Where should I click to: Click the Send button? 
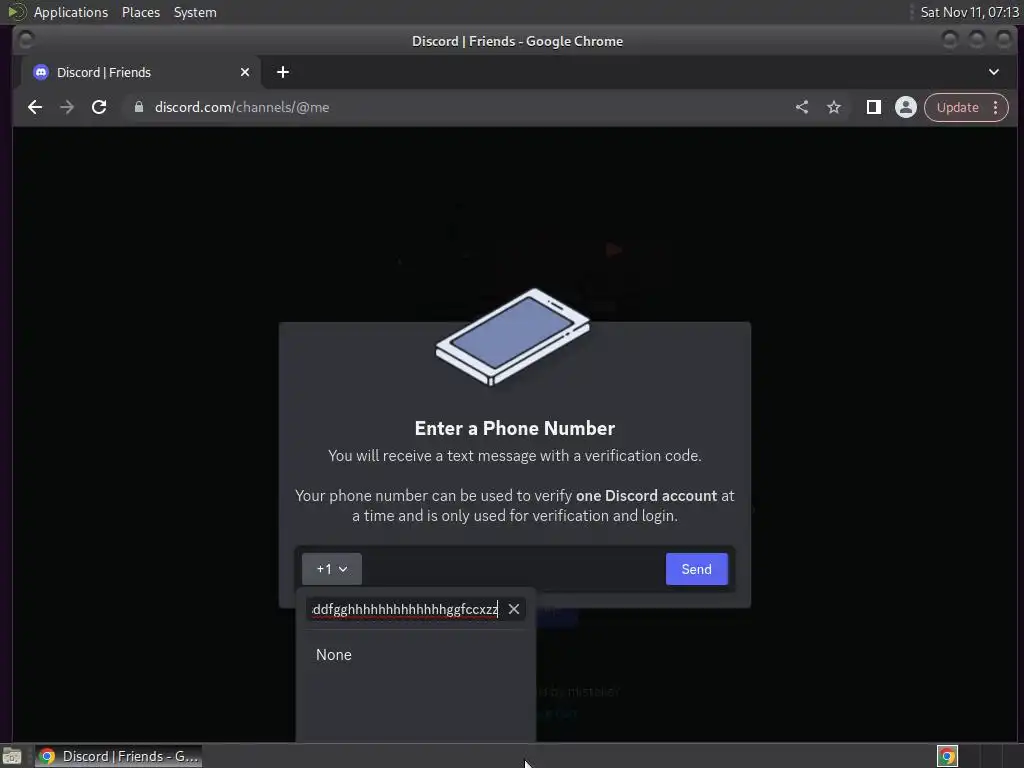point(696,569)
